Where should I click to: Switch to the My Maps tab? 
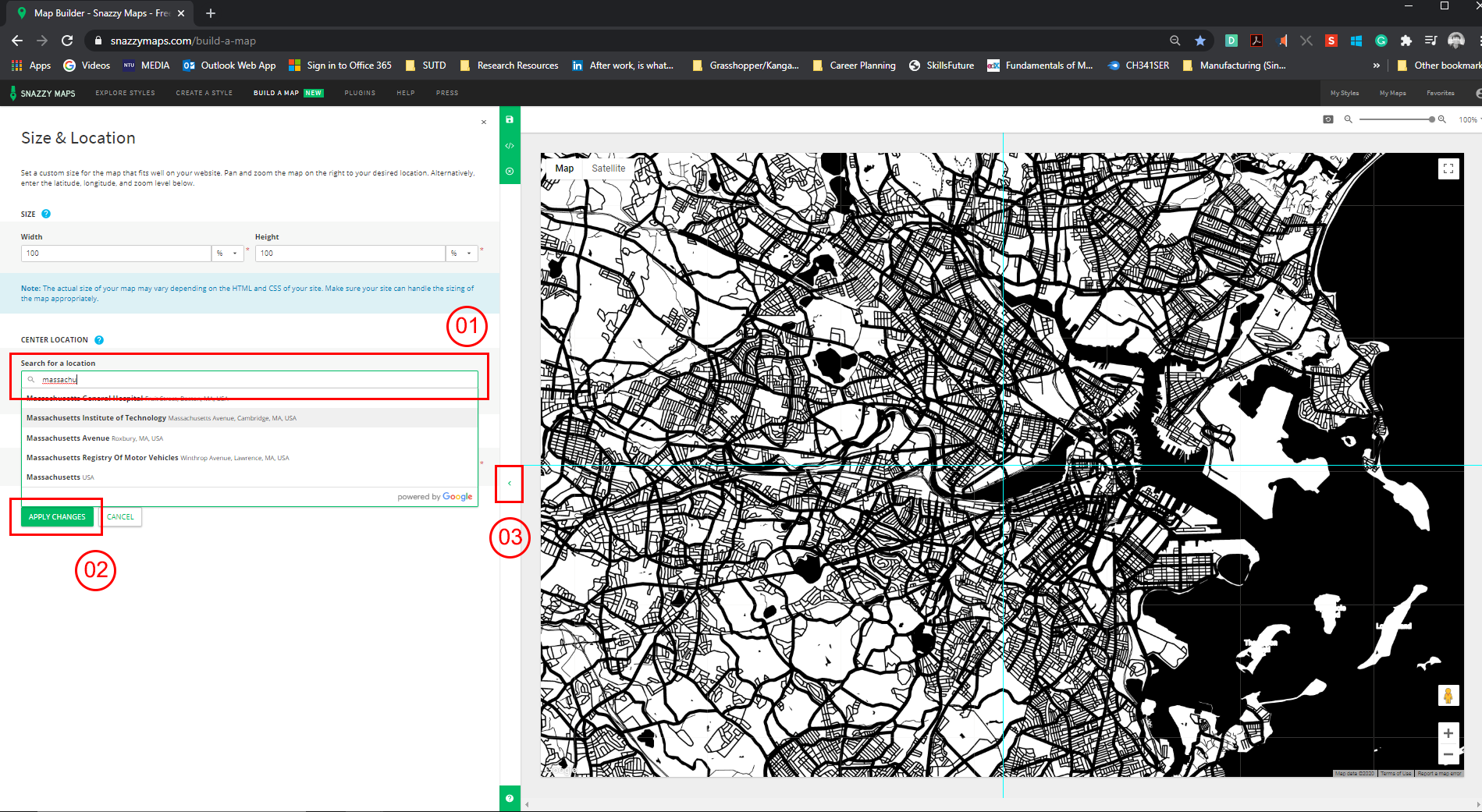tap(1392, 93)
